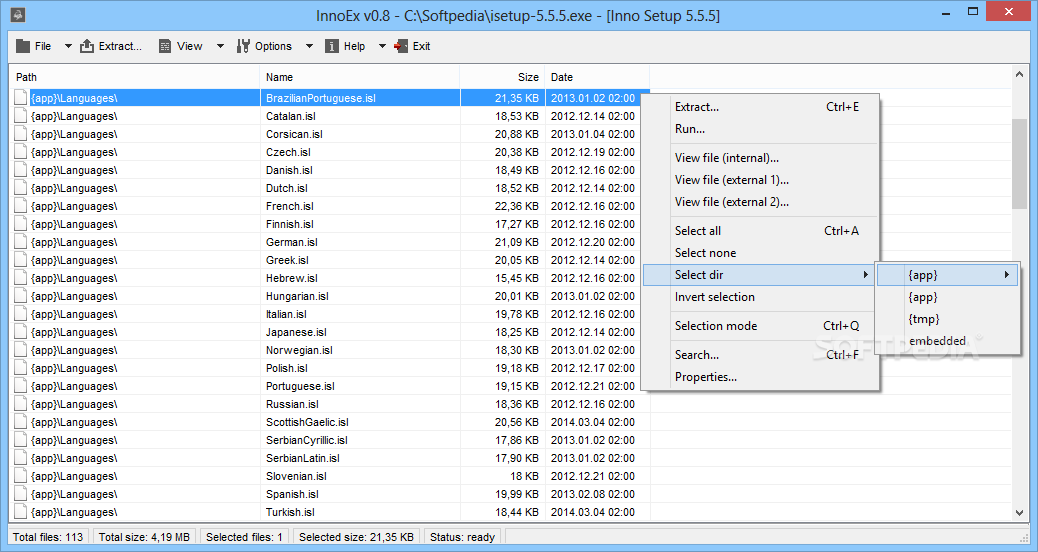The height and width of the screenshot is (552, 1038).
Task: Click the Options tools icon
Action: click(243, 46)
